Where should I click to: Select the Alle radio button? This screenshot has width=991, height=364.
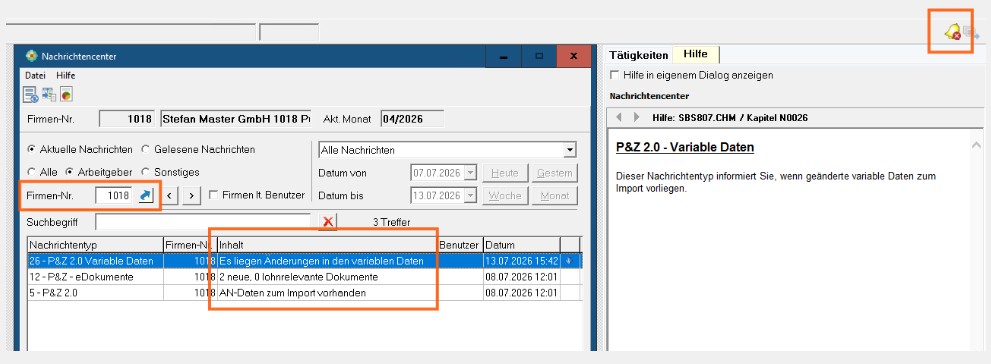point(31,172)
